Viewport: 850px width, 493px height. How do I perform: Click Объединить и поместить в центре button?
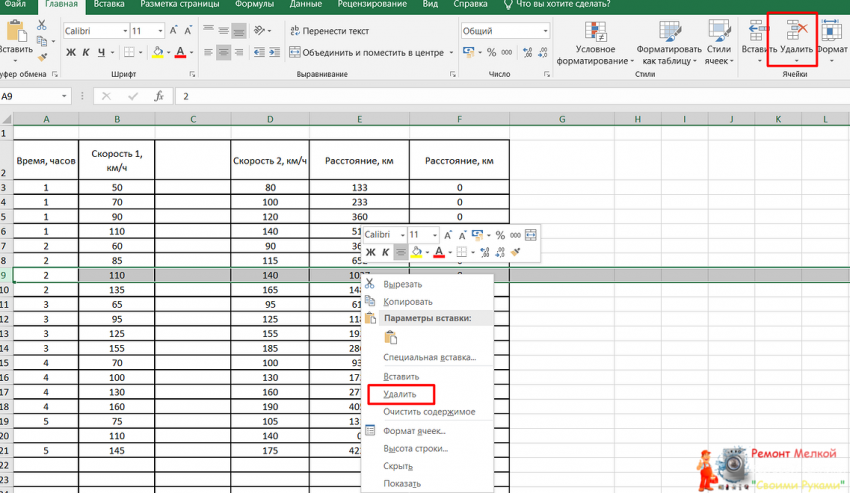point(366,52)
